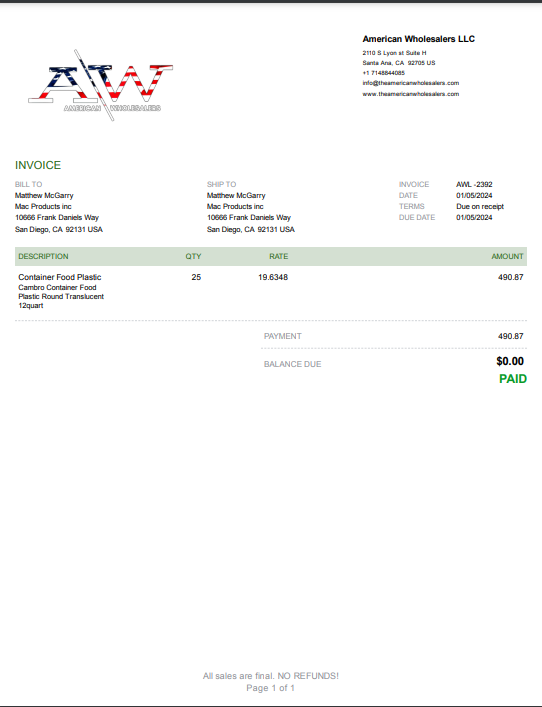The width and height of the screenshot is (542, 707).
Task: Select the 12quart detail text
Action: [31, 305]
